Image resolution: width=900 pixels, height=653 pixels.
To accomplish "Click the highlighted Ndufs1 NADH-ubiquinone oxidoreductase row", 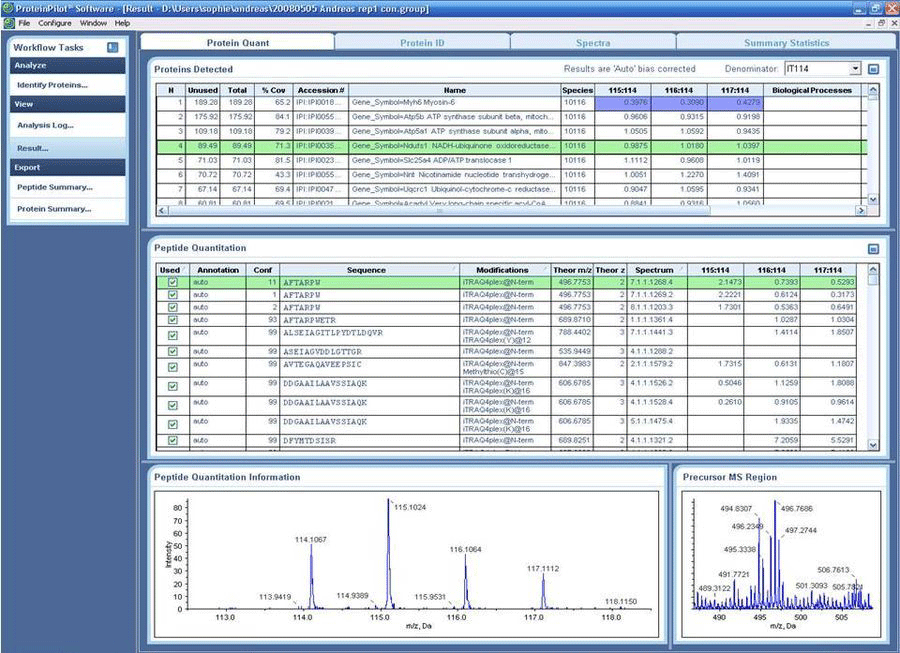I will click(x=511, y=146).
